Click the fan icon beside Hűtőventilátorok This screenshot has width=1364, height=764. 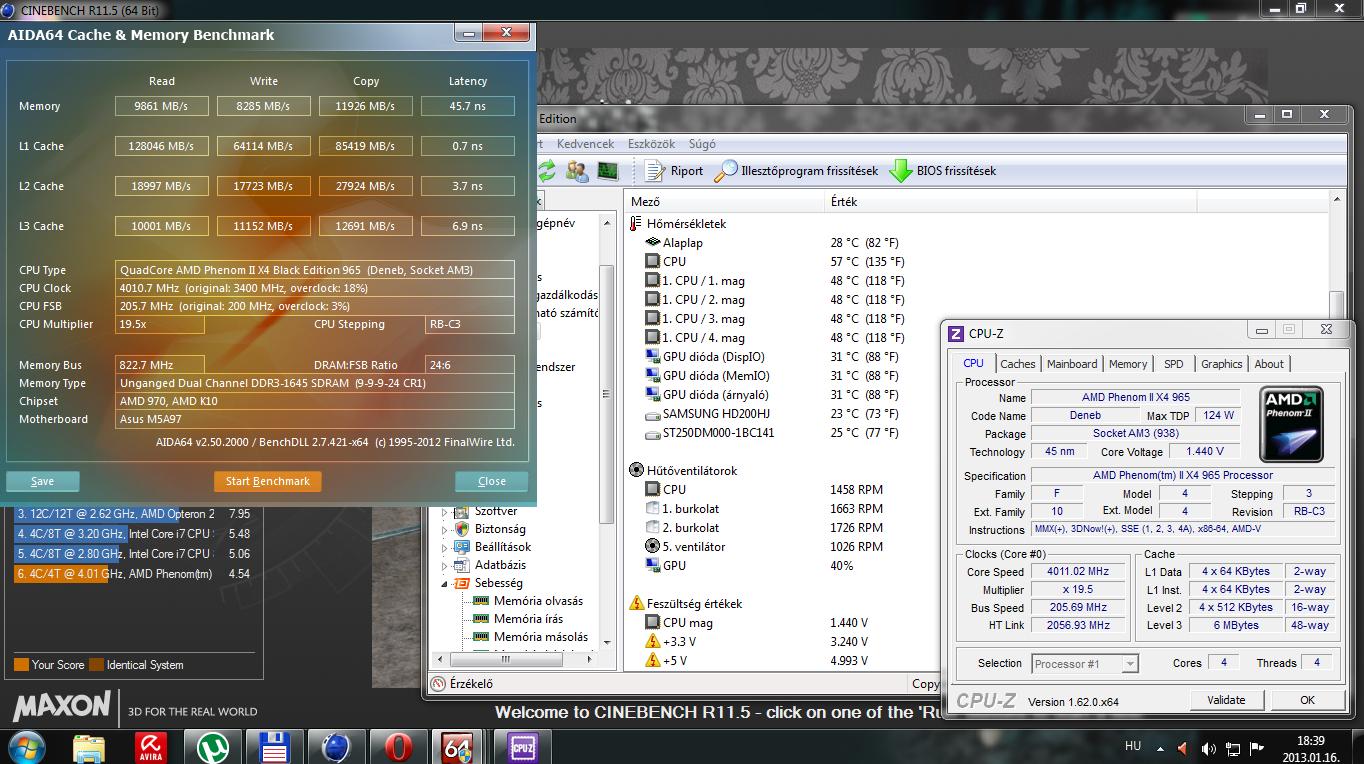click(x=636, y=470)
